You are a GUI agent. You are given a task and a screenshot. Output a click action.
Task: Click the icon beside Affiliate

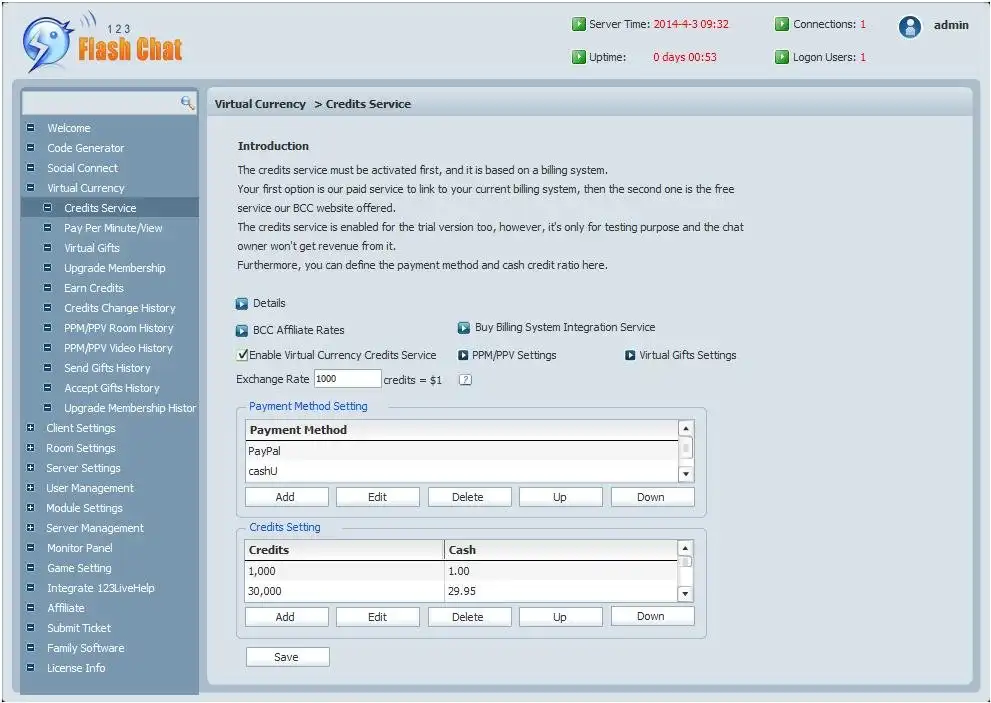30,608
